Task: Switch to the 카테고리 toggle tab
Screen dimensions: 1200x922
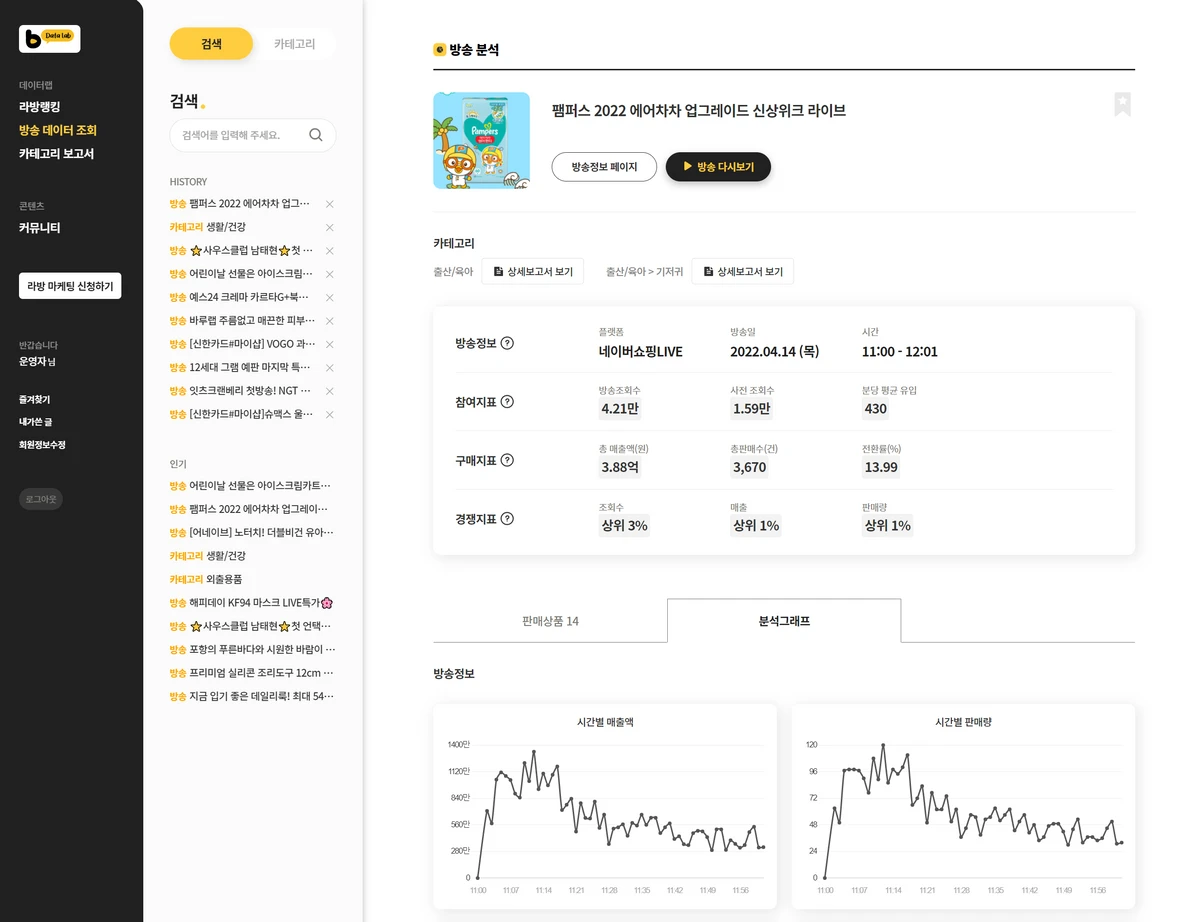Action: (x=294, y=44)
